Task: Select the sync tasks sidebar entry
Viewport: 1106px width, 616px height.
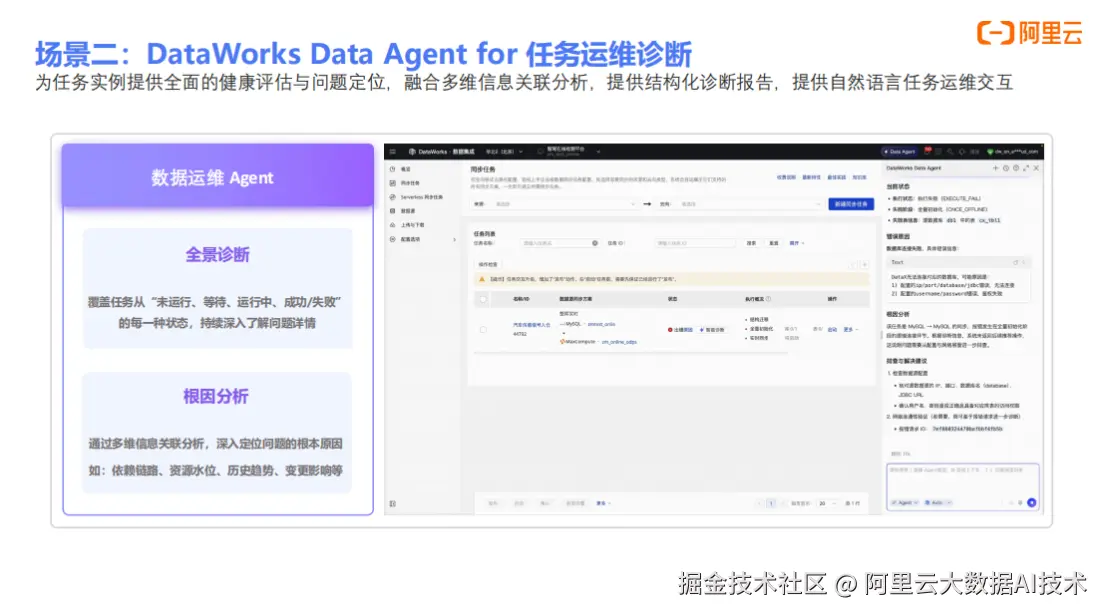Action: [409, 183]
